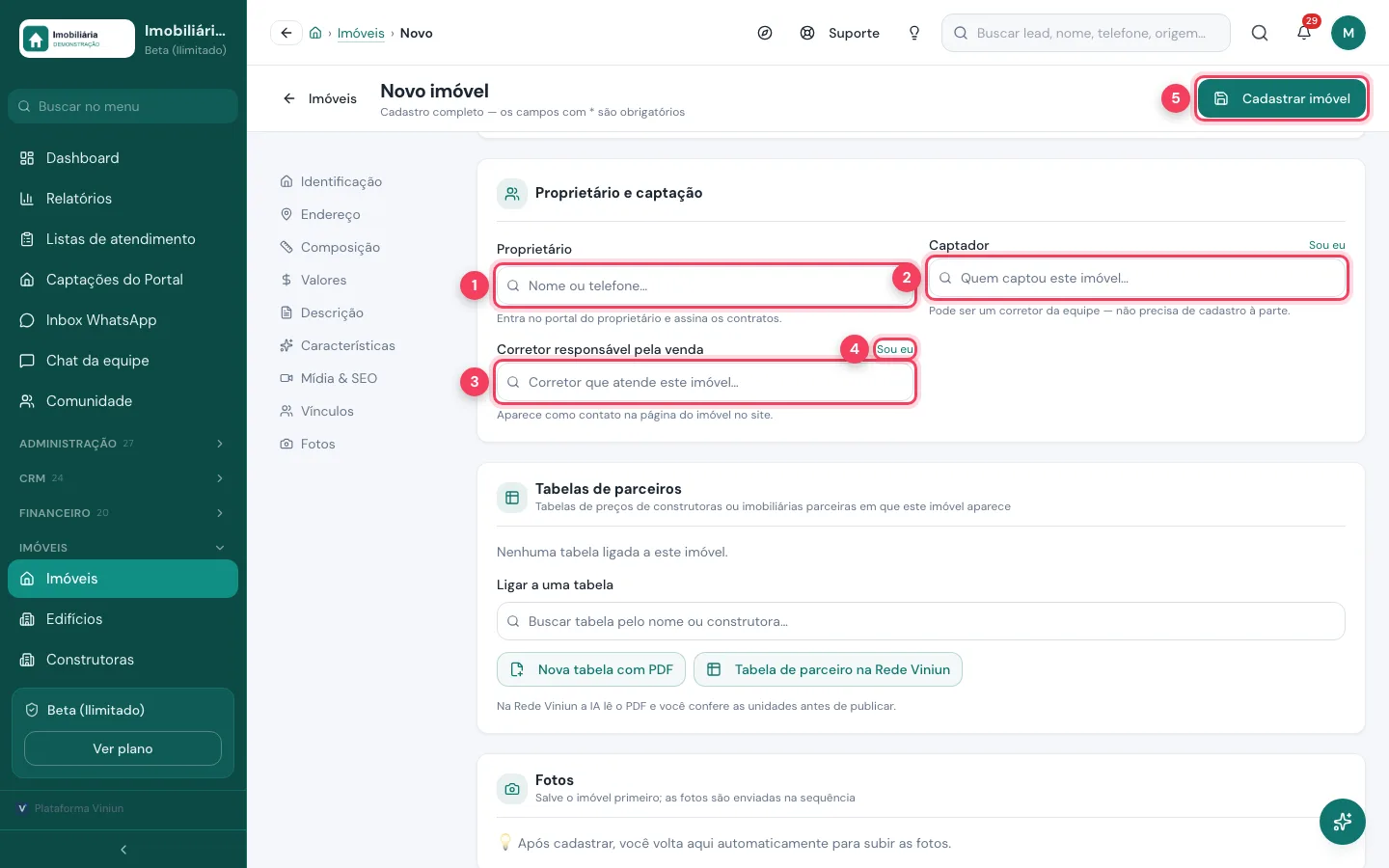Image resolution: width=1389 pixels, height=868 pixels.
Task: Jump to the Identificação section
Action: click(x=331, y=181)
